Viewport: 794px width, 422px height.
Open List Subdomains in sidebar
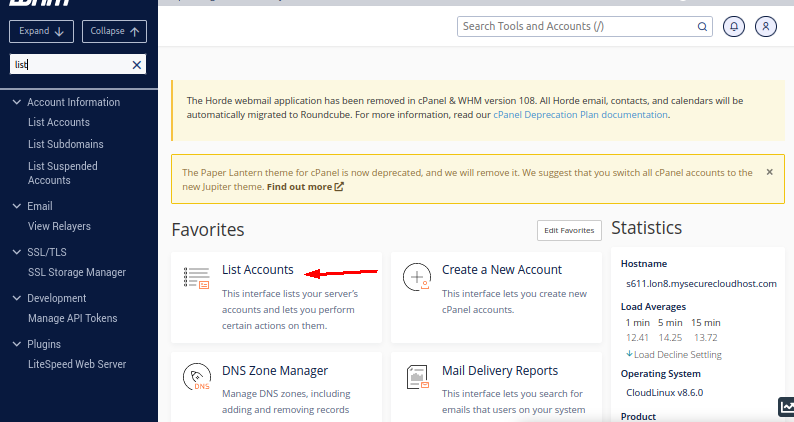pyautogui.click(x=65, y=144)
